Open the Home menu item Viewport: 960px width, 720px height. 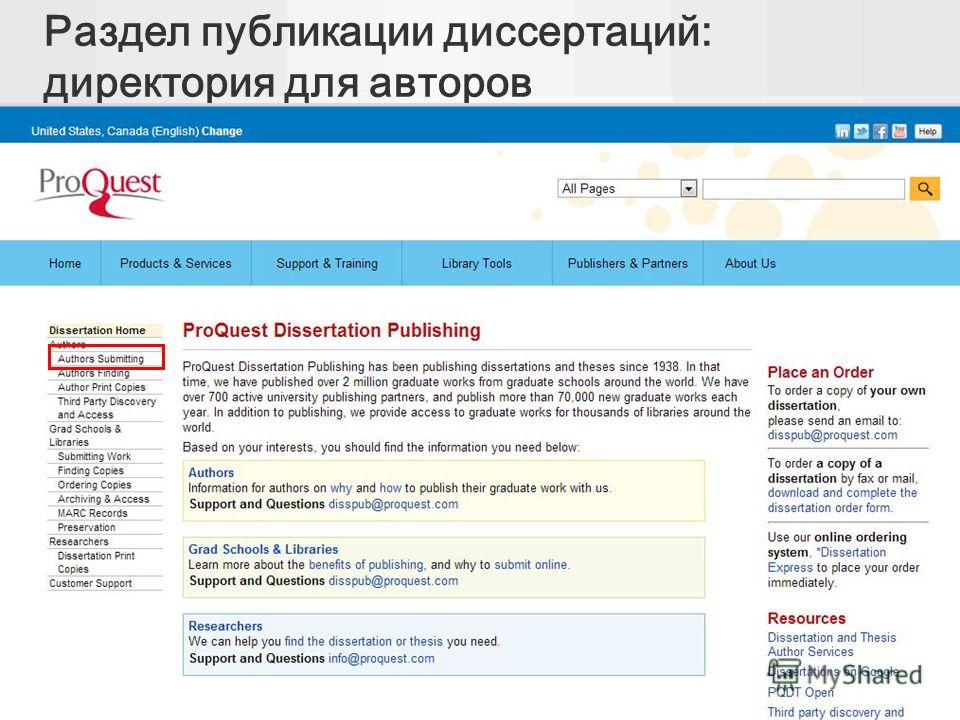[x=65, y=263]
